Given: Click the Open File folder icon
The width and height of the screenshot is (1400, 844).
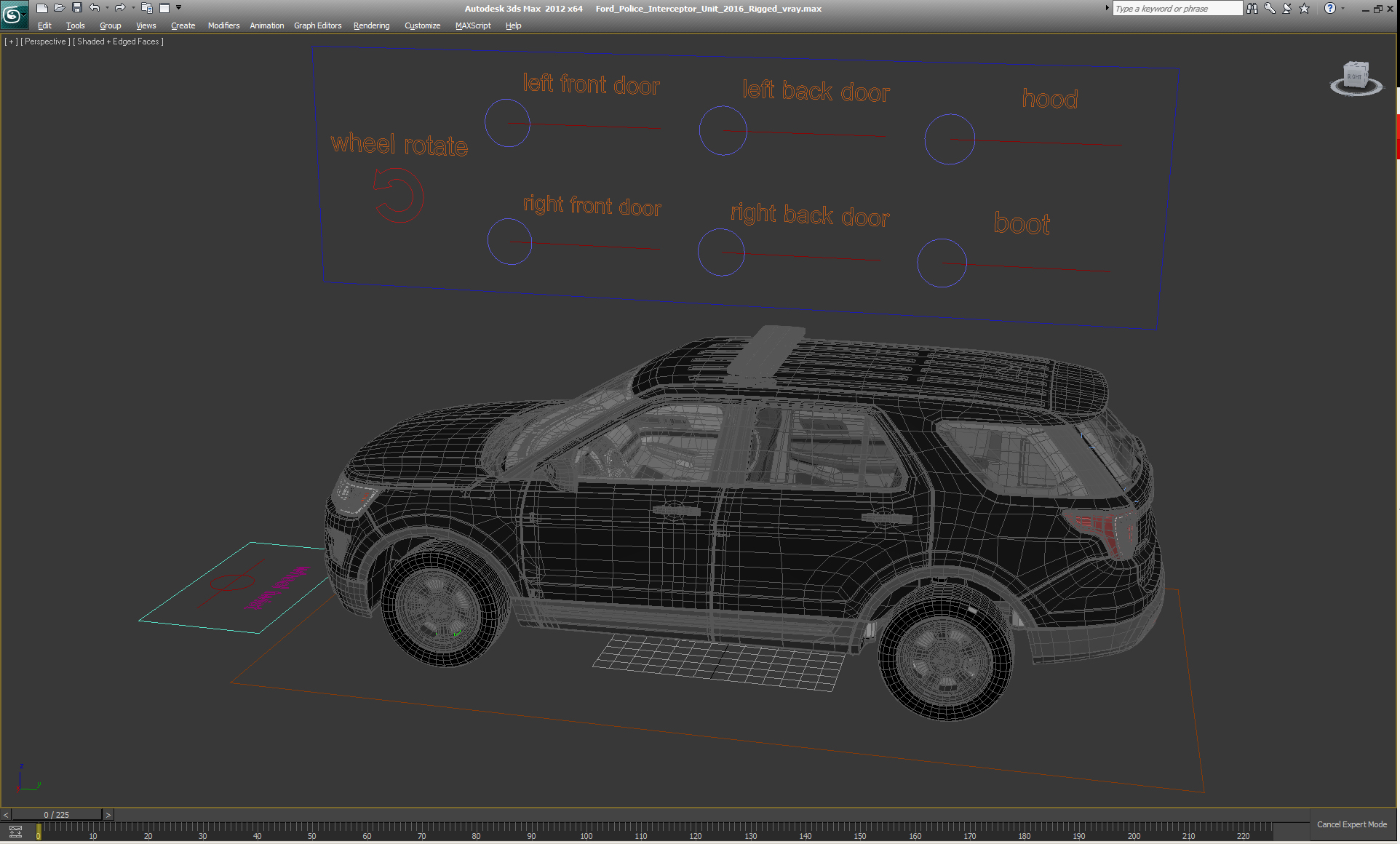Looking at the screenshot, I should [x=59, y=8].
